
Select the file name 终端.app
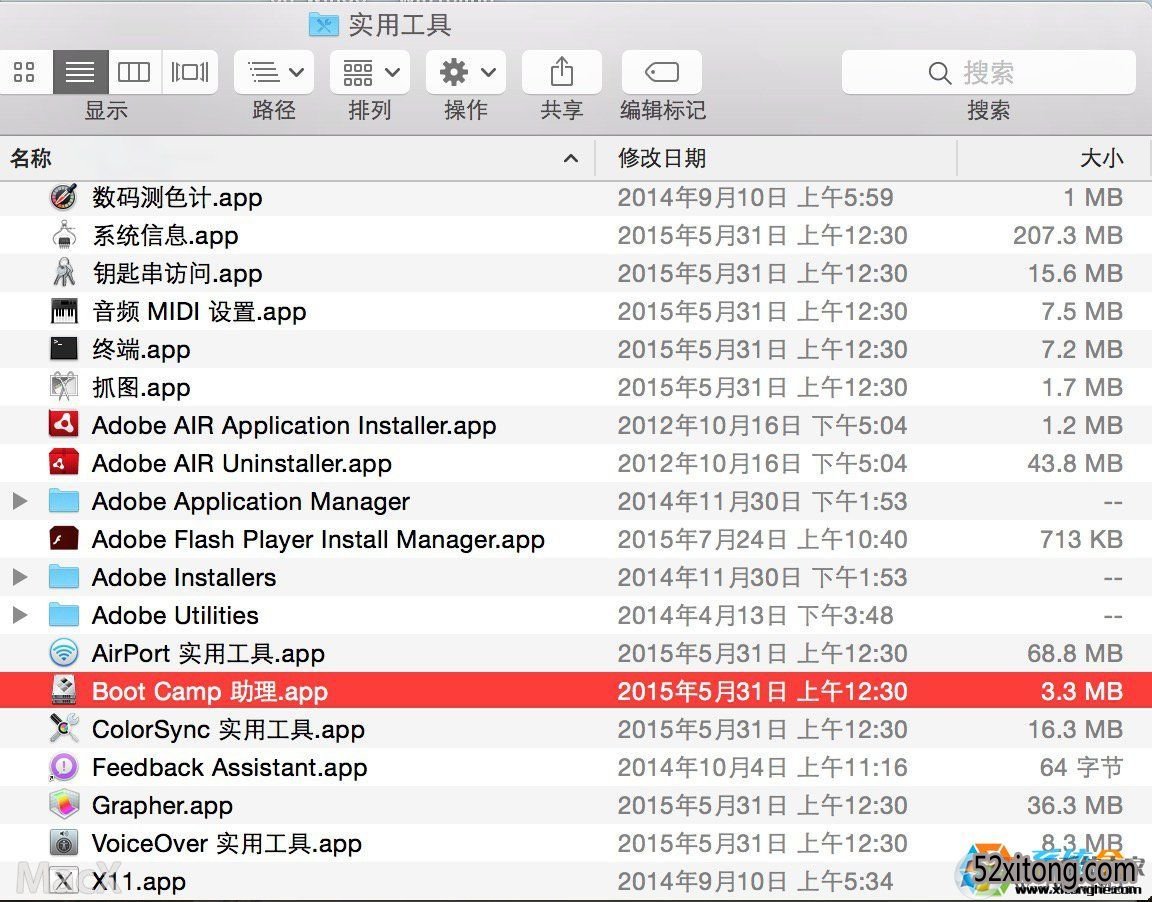(x=141, y=350)
